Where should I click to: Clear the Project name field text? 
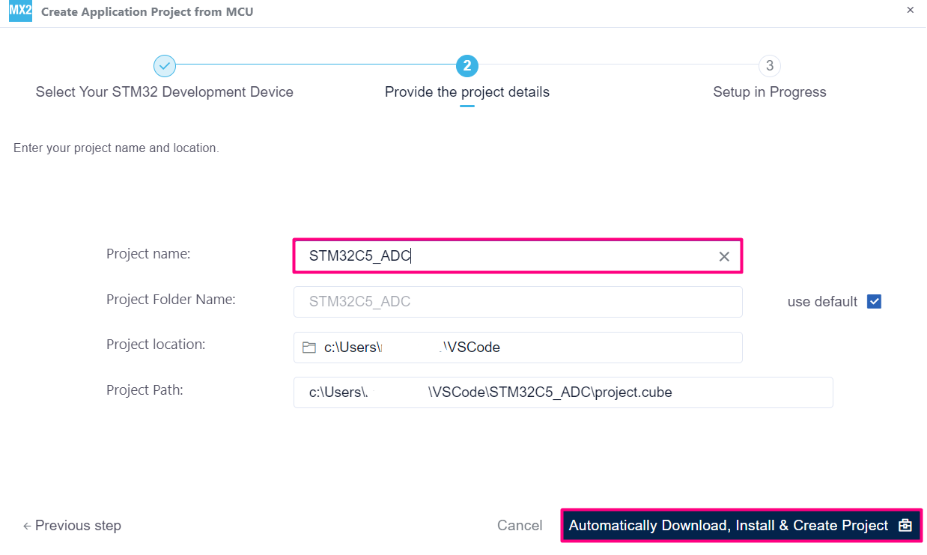click(724, 257)
